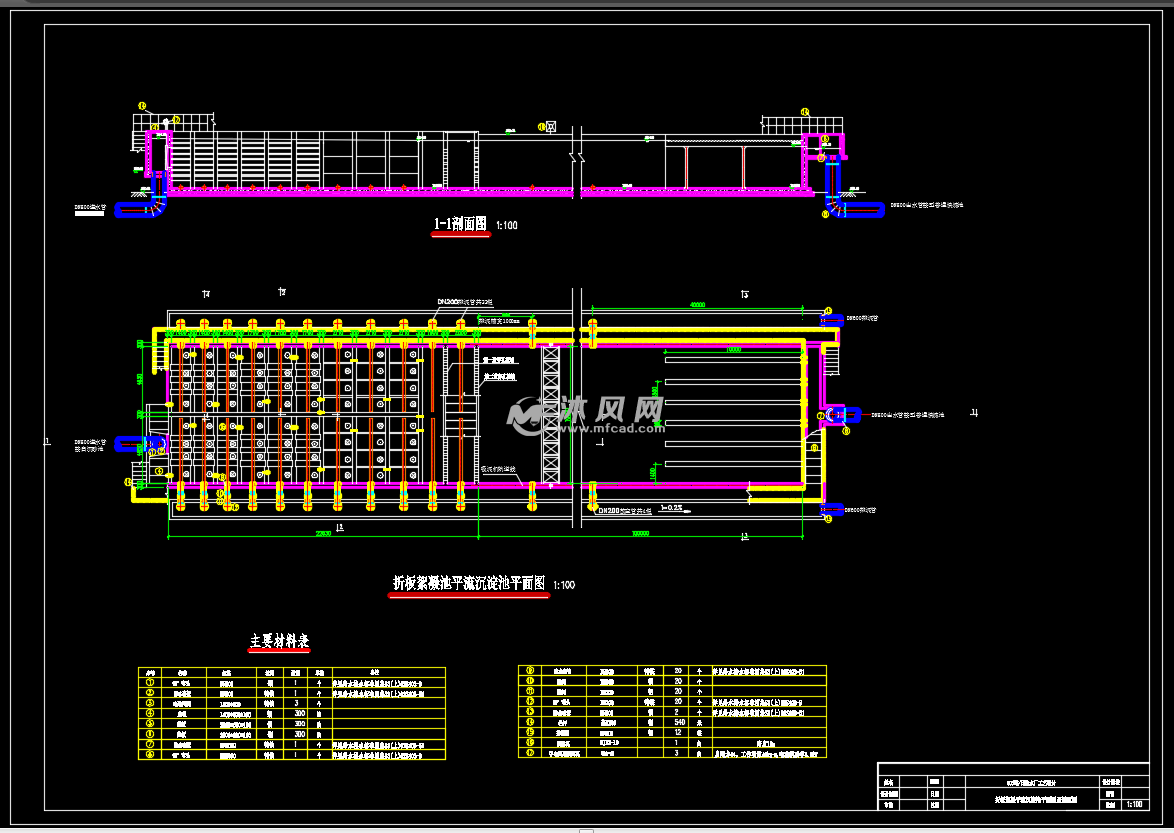This screenshot has width=1174, height=833.
Task: Click the 折板絮凝池平流沉淀池平面图 plan title
Action: coord(468,583)
